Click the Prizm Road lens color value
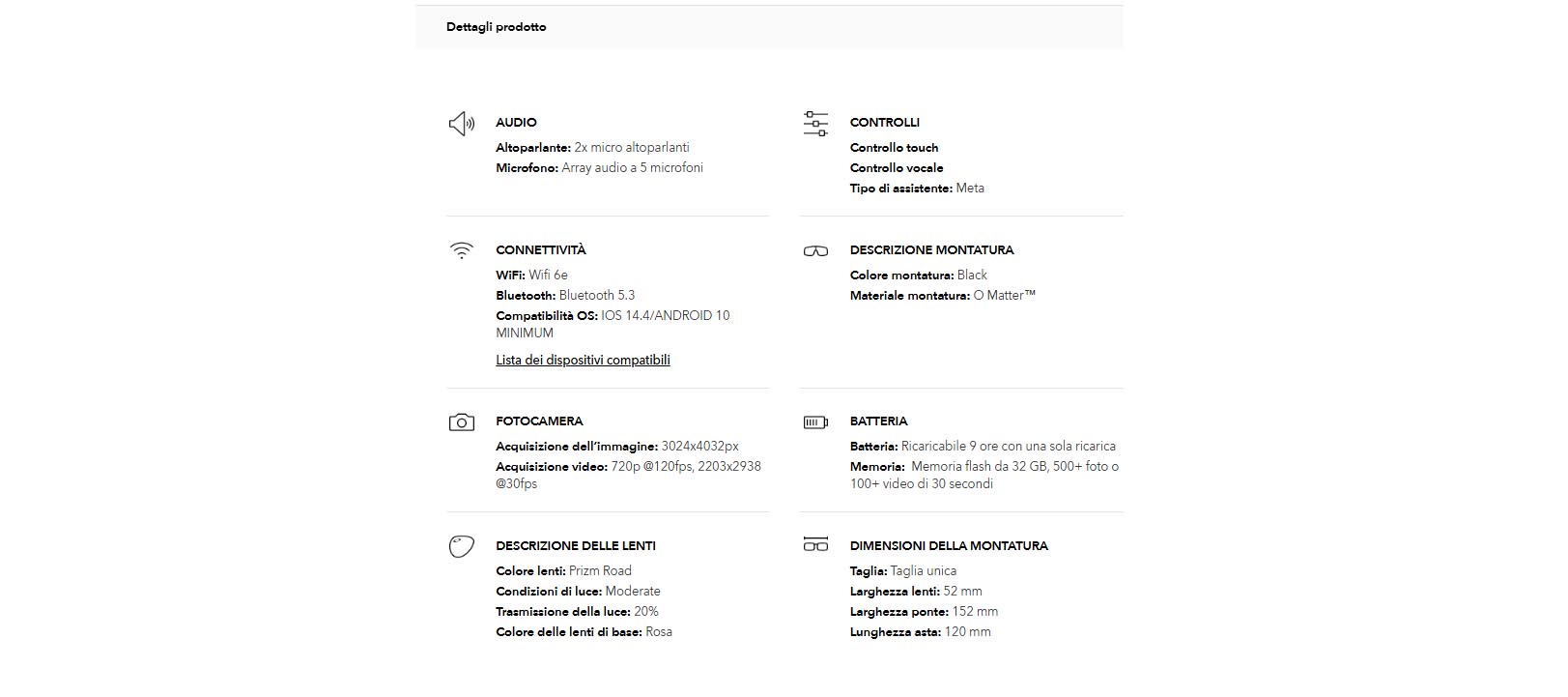The height and width of the screenshot is (697, 1568). coord(600,571)
